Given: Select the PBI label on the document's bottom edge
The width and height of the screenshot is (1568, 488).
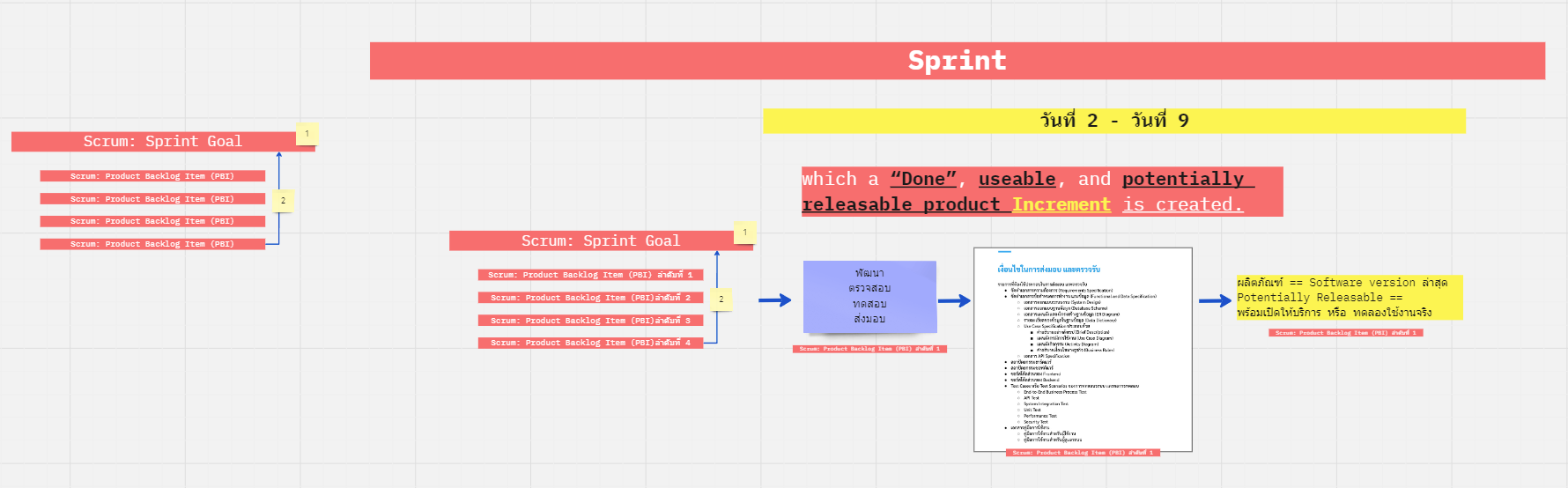Looking at the screenshot, I should pyautogui.click(x=1083, y=453).
